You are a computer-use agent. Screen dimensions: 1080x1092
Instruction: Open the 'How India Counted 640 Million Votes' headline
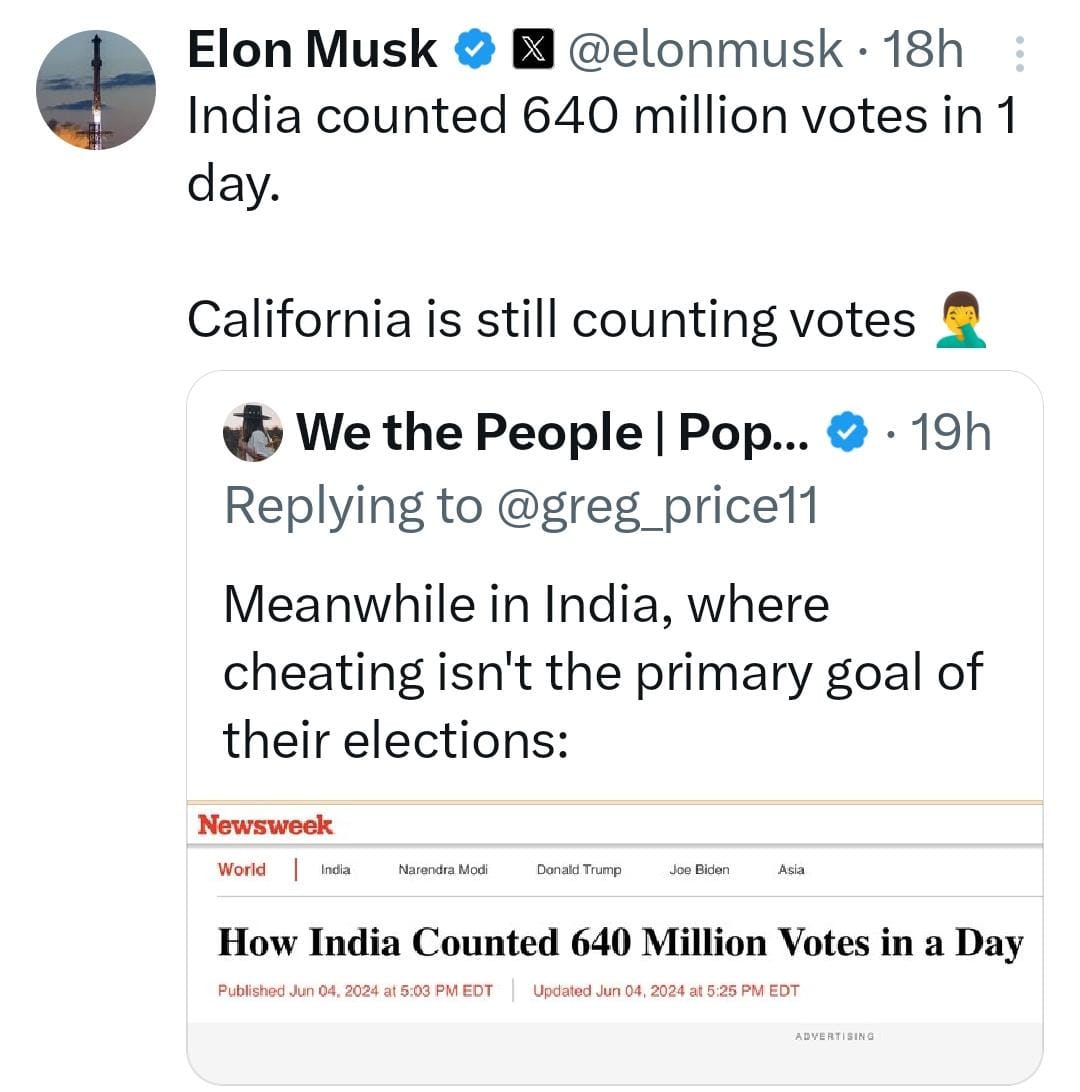pyautogui.click(x=620, y=943)
